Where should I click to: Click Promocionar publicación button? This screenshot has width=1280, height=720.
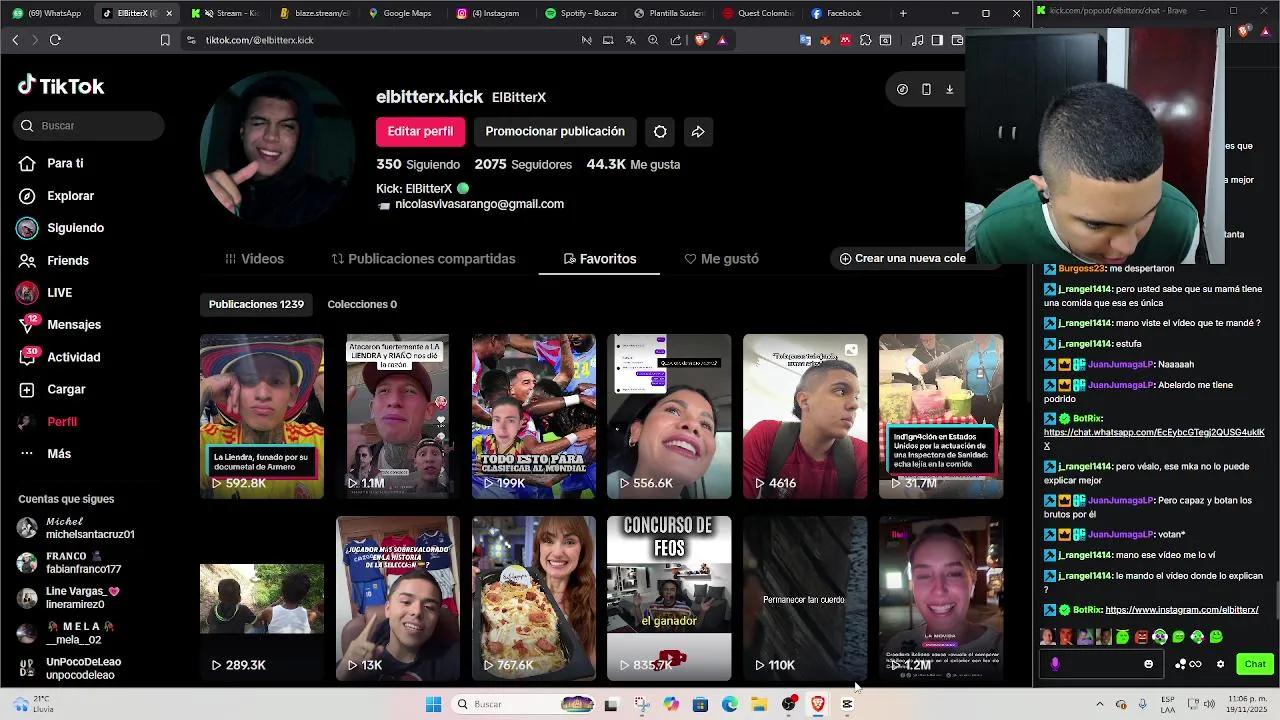pos(555,131)
